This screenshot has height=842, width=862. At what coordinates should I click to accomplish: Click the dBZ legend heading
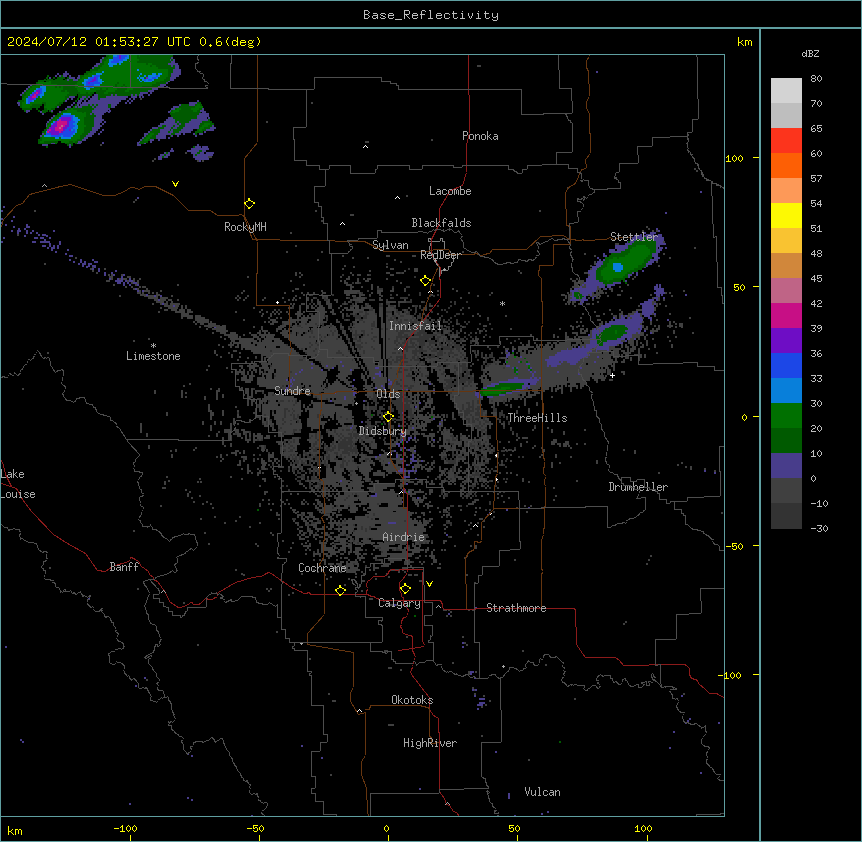810,54
